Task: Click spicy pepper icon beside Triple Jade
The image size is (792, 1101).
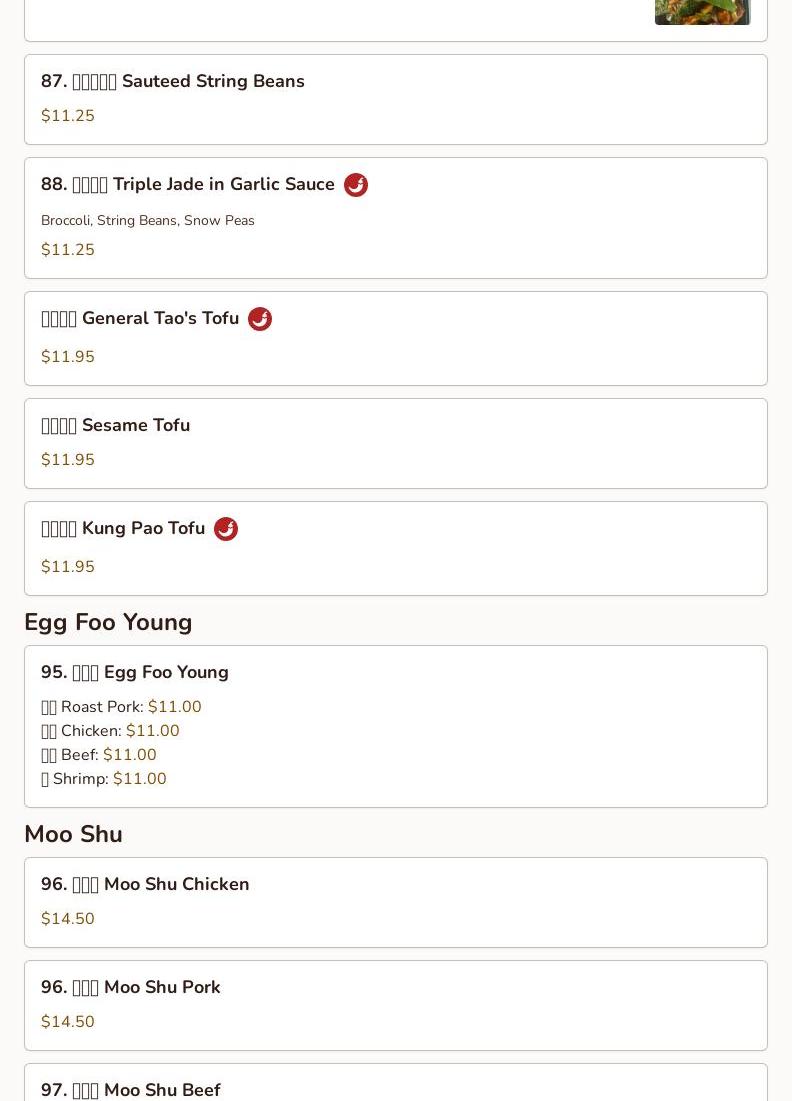Action: click(x=356, y=185)
